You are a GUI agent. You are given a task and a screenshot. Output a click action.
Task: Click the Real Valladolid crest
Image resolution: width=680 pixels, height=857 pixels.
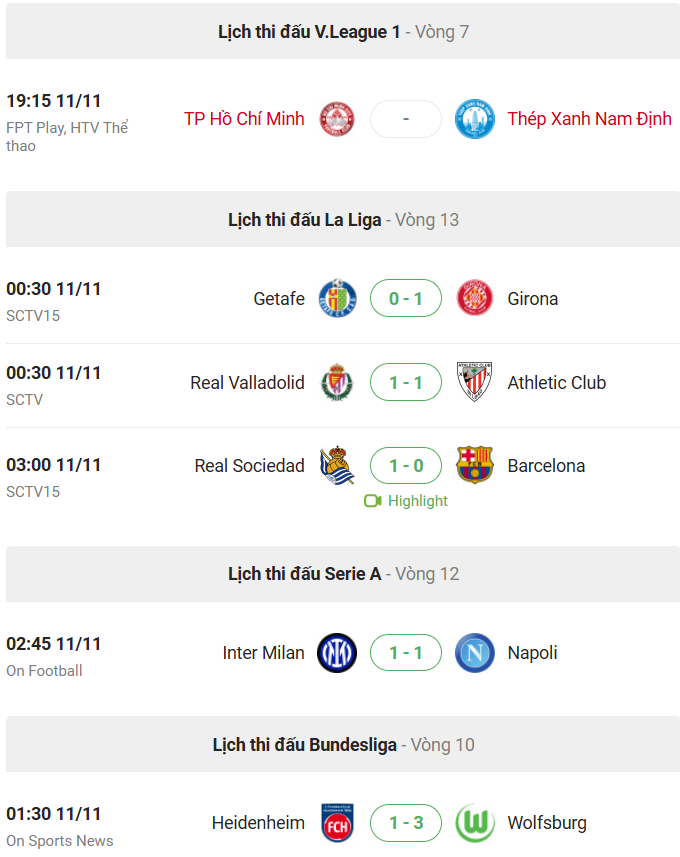point(337,382)
